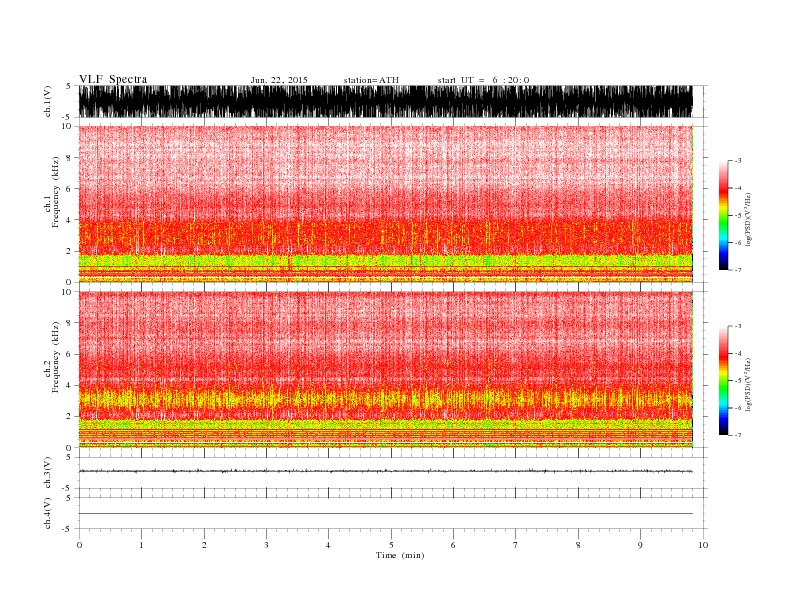Click the 6 kHz tick label on ch.1 spectrogram
Image resolution: width=792 pixels, height=612 pixels.
(x=69, y=189)
